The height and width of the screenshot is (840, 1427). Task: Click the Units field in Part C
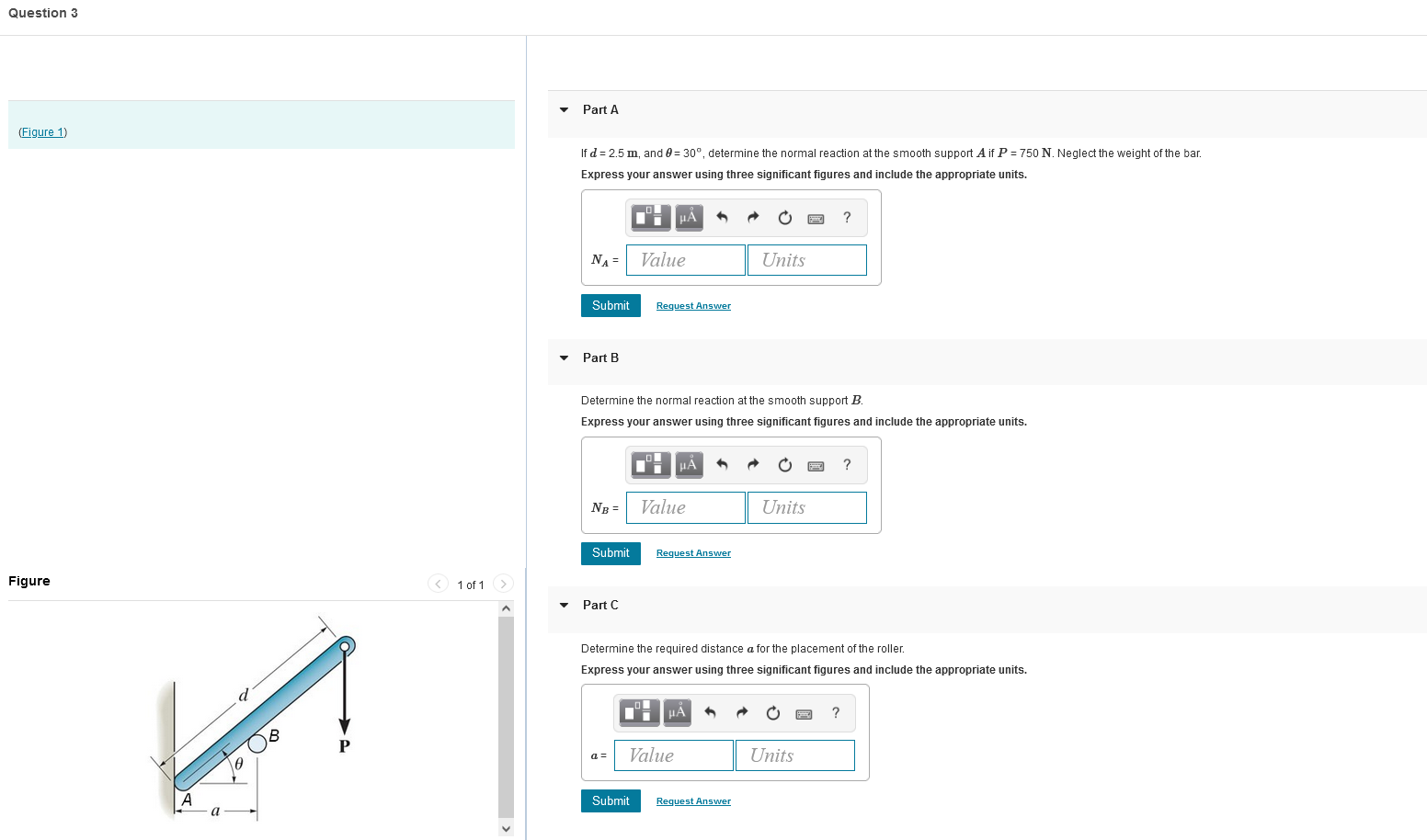794,755
